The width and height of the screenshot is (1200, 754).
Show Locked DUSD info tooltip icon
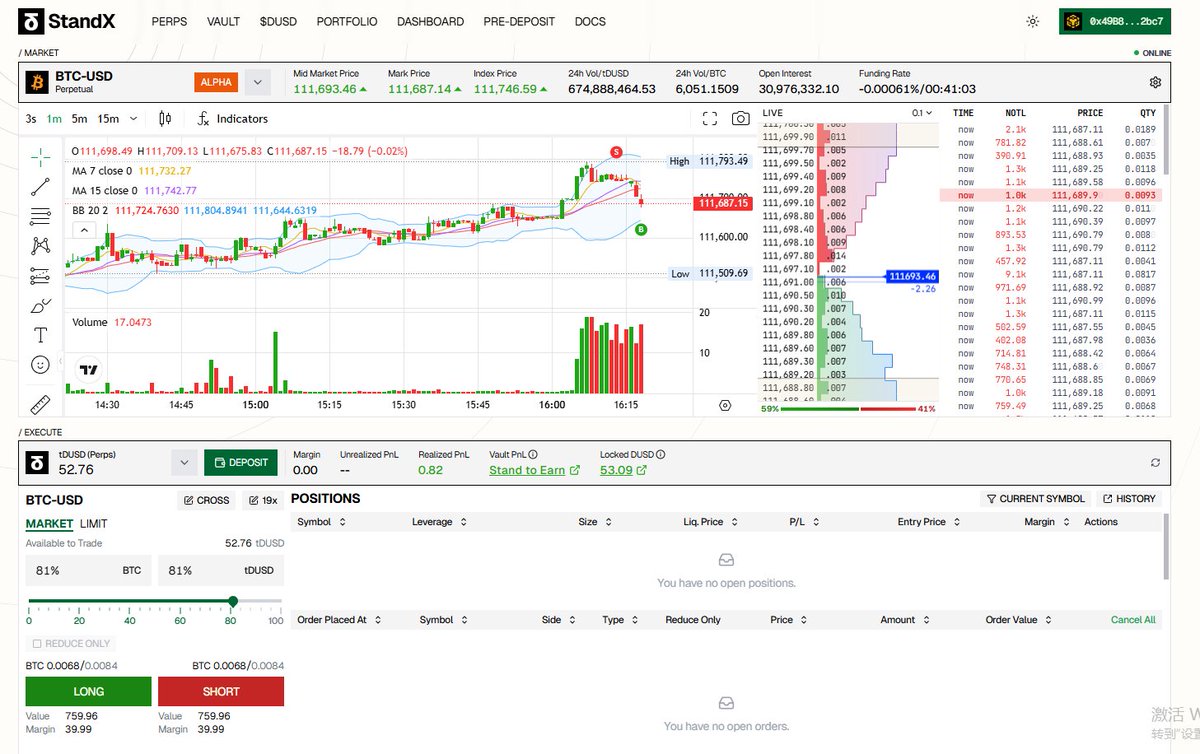pos(661,454)
